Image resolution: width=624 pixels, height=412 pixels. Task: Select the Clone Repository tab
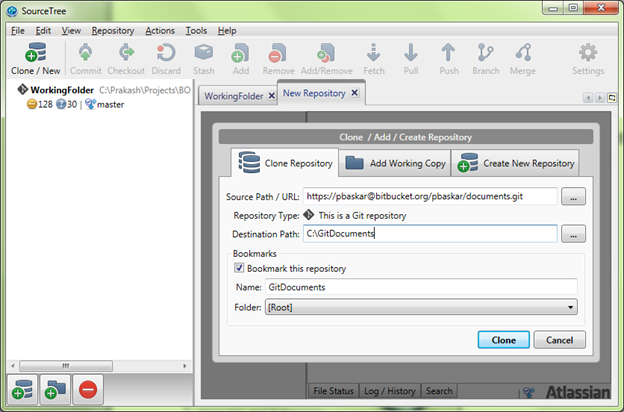pos(285,163)
